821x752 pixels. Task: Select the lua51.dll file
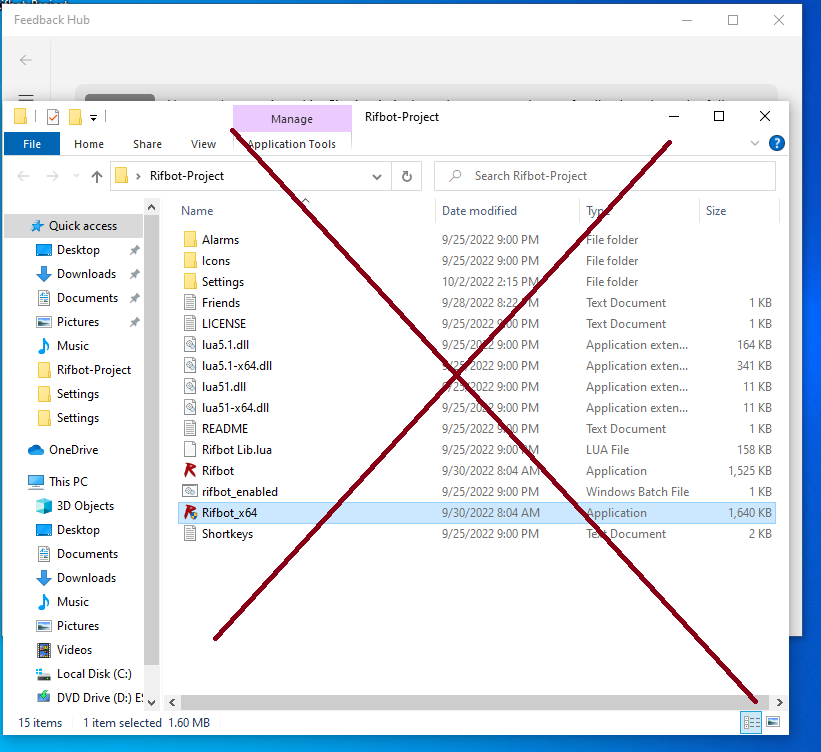point(224,386)
